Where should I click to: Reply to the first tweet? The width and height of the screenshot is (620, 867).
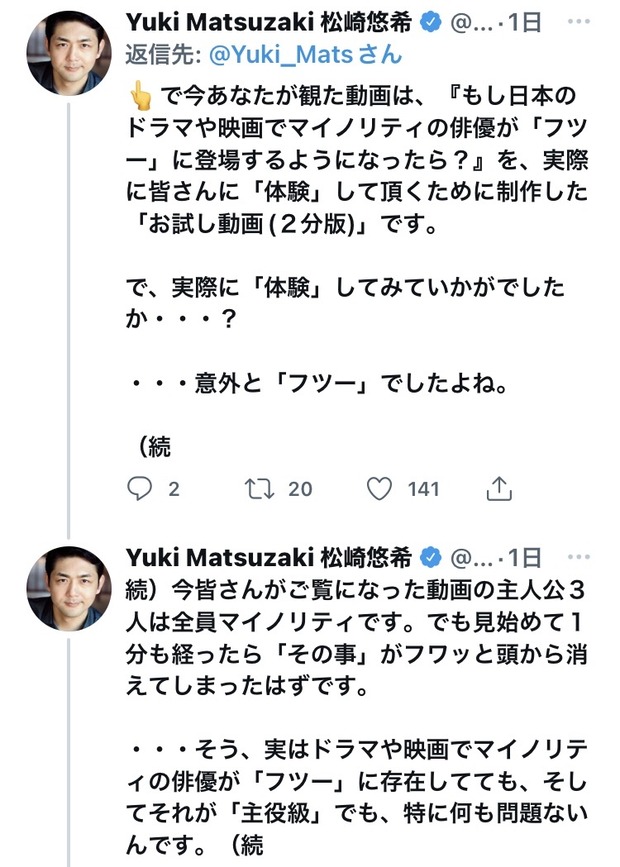tap(141, 488)
